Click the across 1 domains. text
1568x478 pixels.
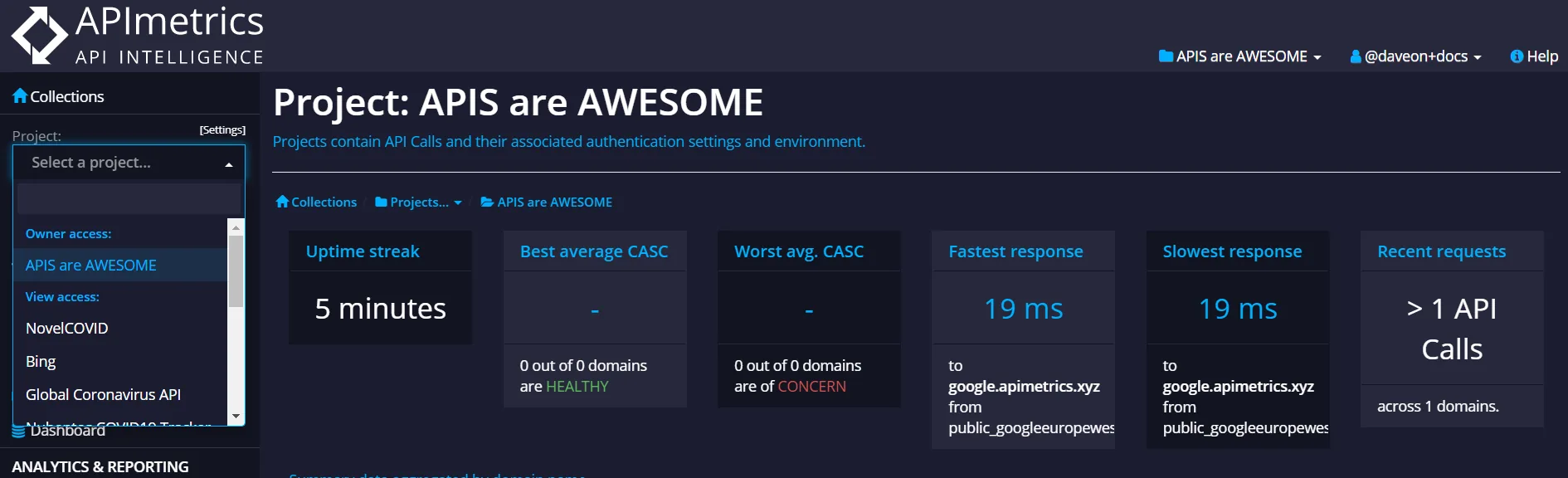[1438, 406]
